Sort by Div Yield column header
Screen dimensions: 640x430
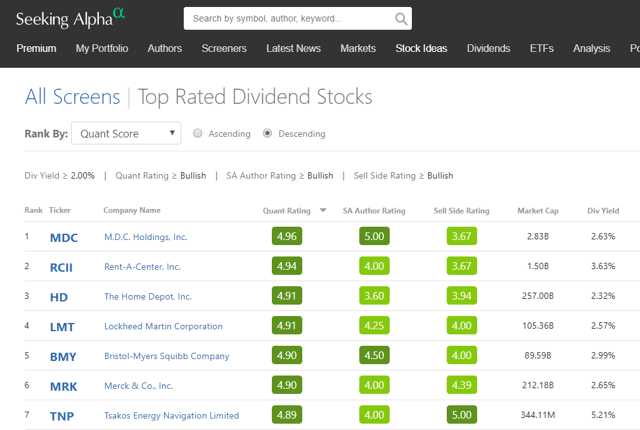tap(603, 211)
